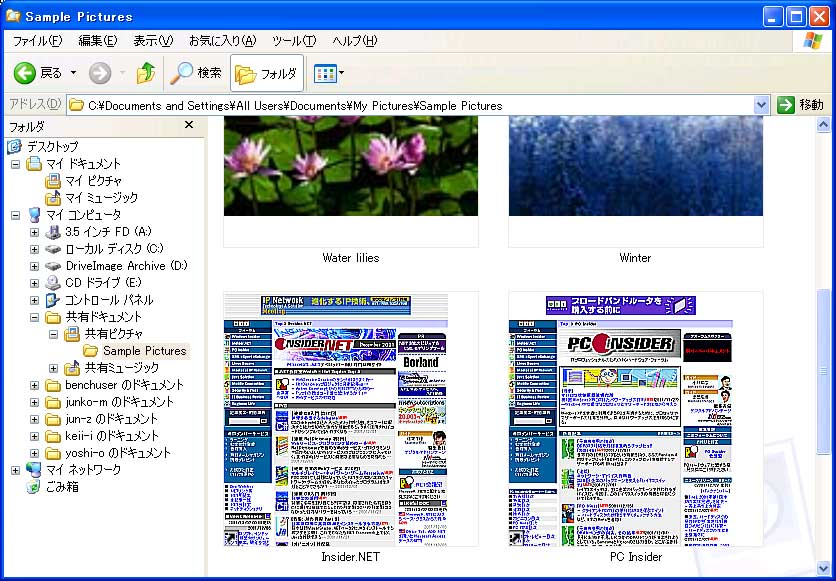836x581 pixels.
Task: Collapse the マイ ドキュメント tree node
Action: click(x=15, y=164)
